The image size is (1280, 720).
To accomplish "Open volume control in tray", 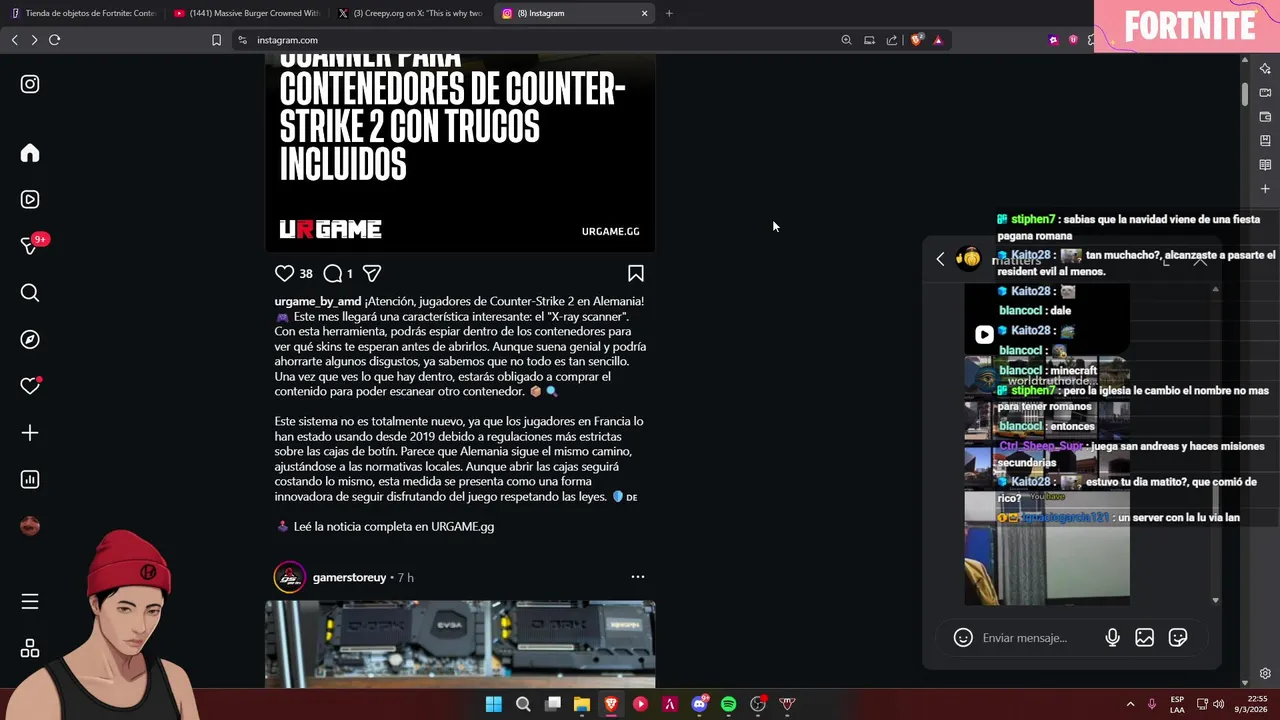I will (x=1218, y=704).
